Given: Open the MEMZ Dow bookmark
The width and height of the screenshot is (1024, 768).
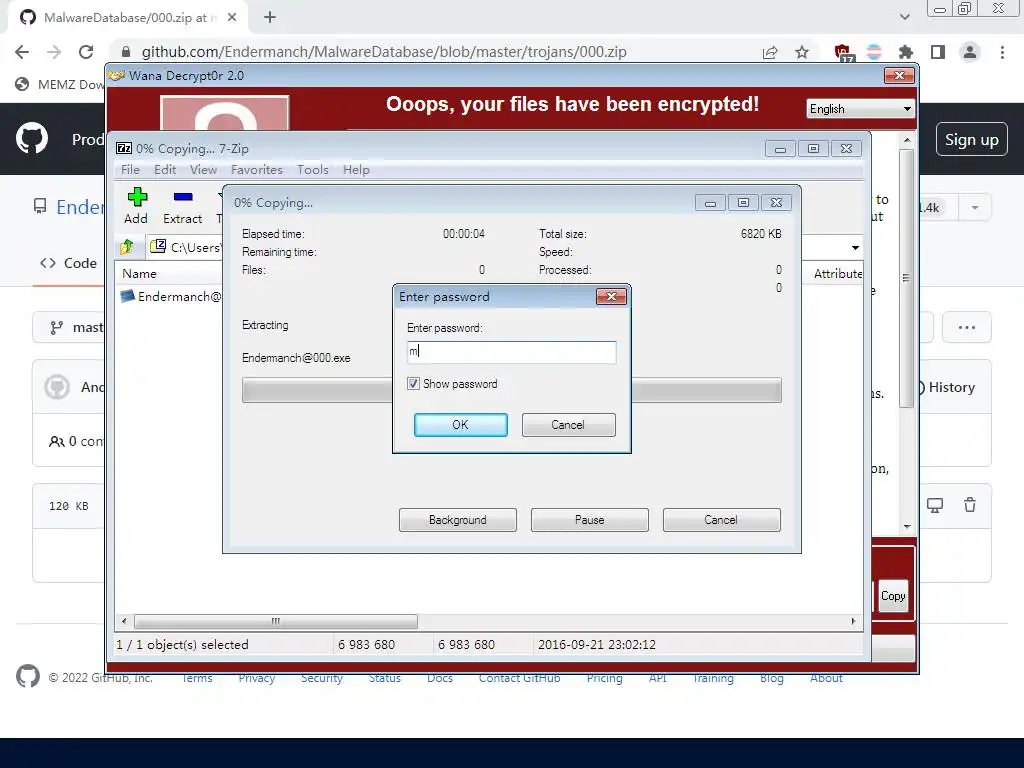Looking at the screenshot, I should pyautogui.click(x=59, y=84).
